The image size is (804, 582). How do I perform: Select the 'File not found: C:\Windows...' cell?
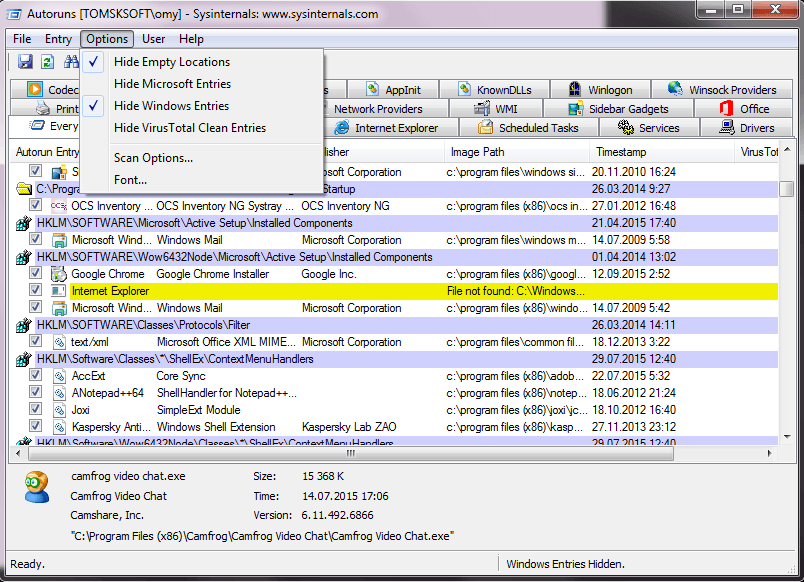tap(516, 291)
